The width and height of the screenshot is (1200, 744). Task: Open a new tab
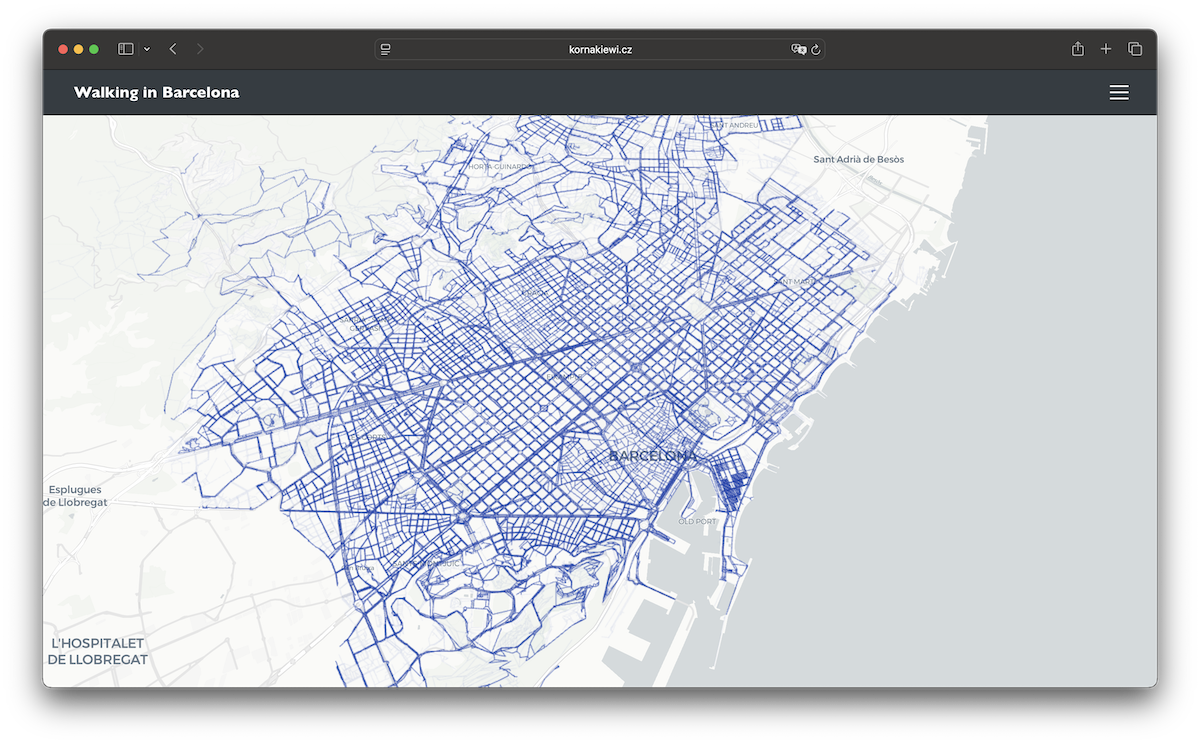(1106, 49)
